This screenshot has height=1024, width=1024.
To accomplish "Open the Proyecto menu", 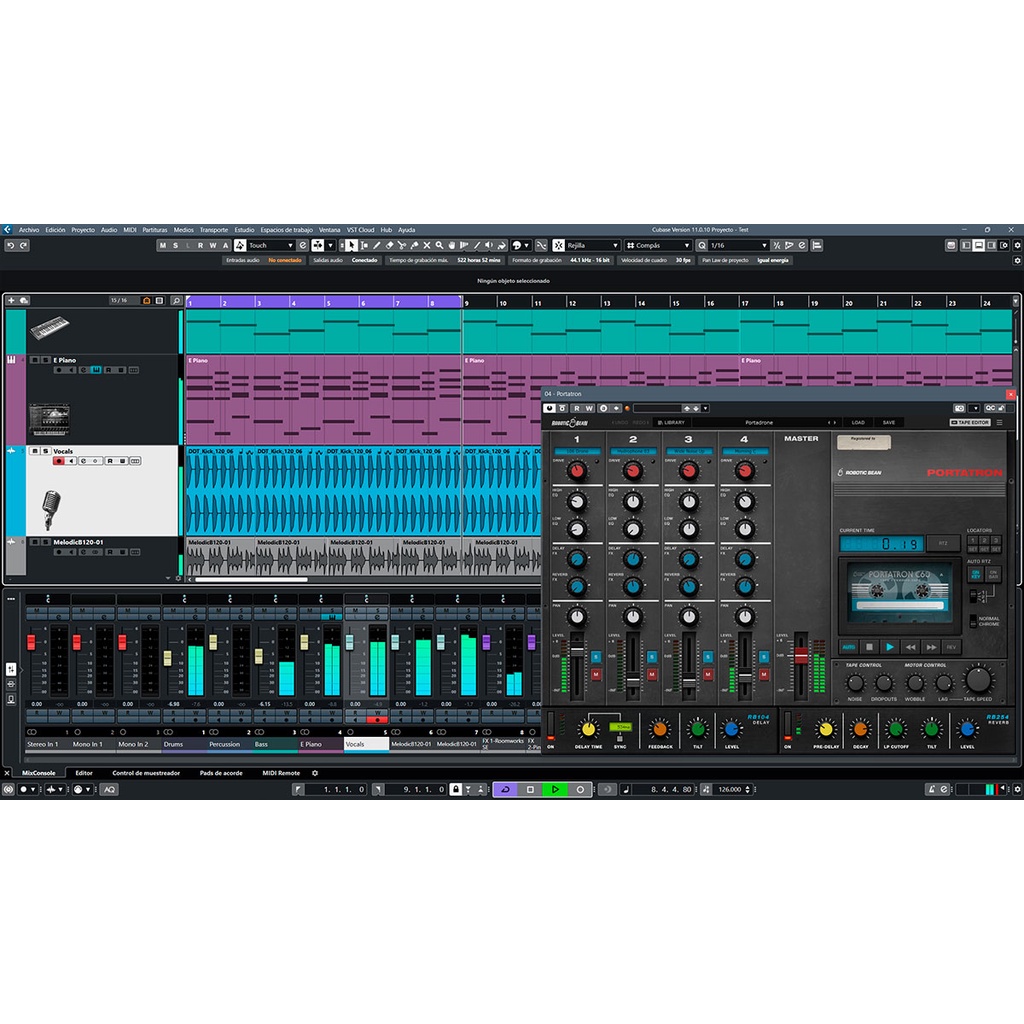I will coord(83,229).
